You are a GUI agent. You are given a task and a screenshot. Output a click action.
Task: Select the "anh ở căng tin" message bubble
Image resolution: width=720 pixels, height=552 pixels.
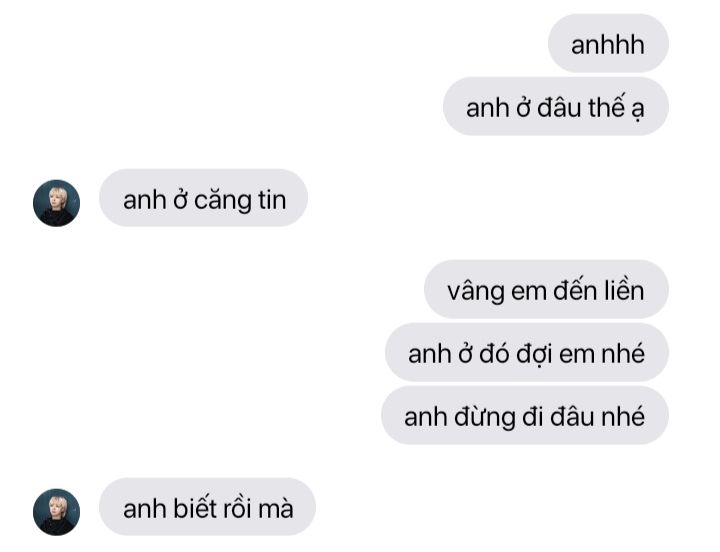(x=203, y=197)
